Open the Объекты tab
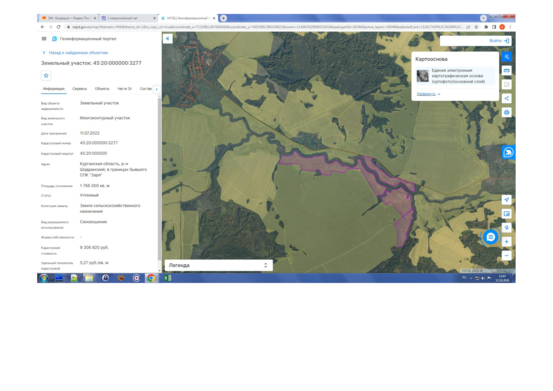This screenshot has height=391, width=553. [x=102, y=89]
